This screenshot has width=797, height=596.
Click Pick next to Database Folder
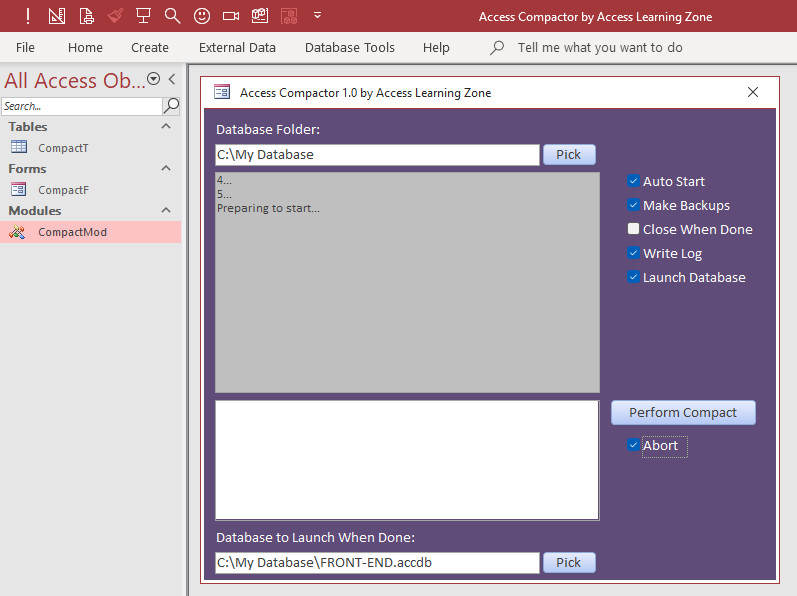(568, 155)
